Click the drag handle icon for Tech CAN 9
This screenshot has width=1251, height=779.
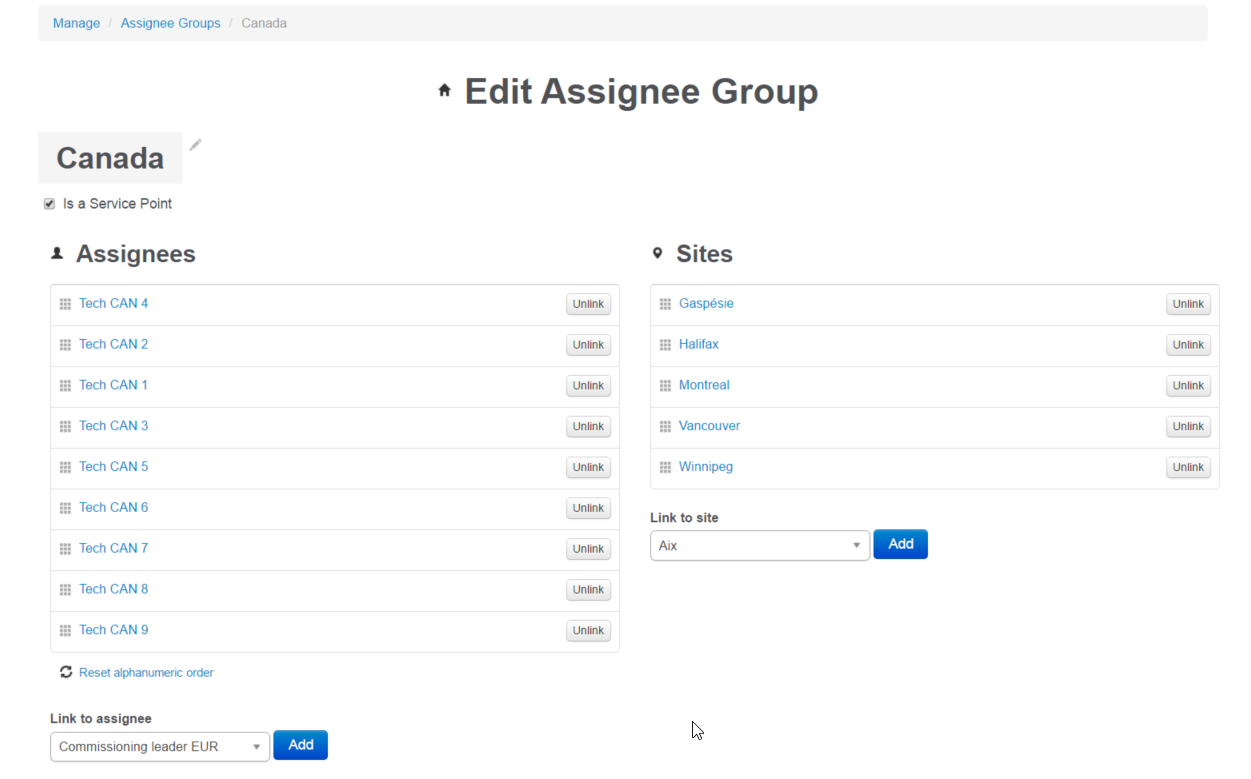[65, 631]
